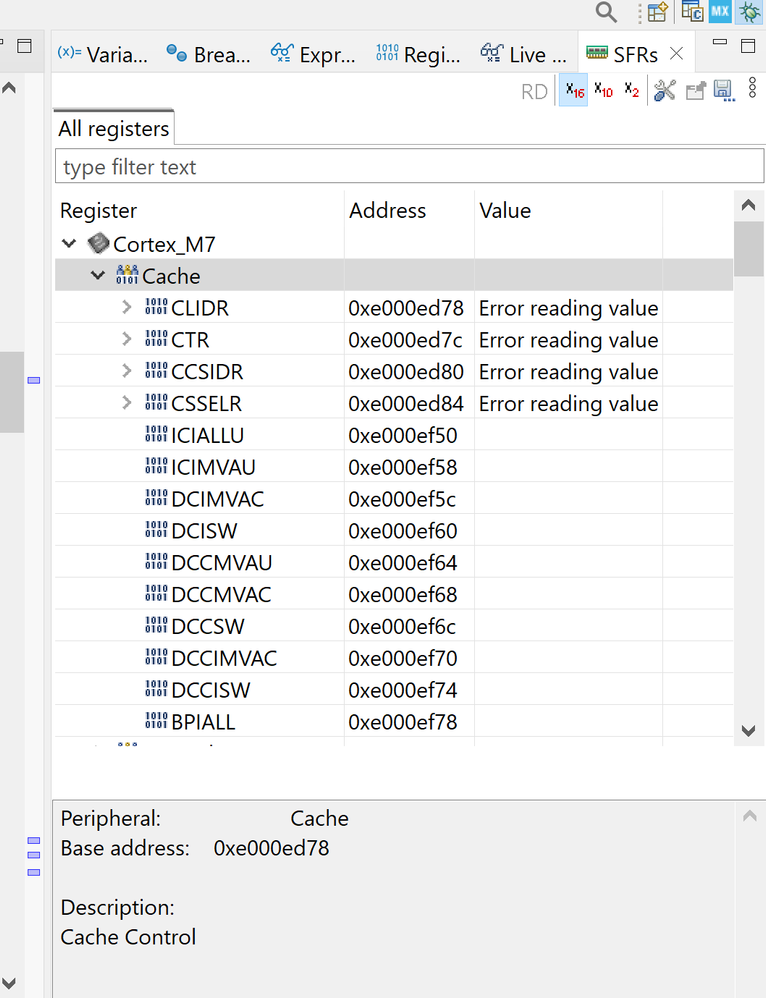Collapse the Cortex_M7 tree node
766x998 pixels.
pos(69,244)
